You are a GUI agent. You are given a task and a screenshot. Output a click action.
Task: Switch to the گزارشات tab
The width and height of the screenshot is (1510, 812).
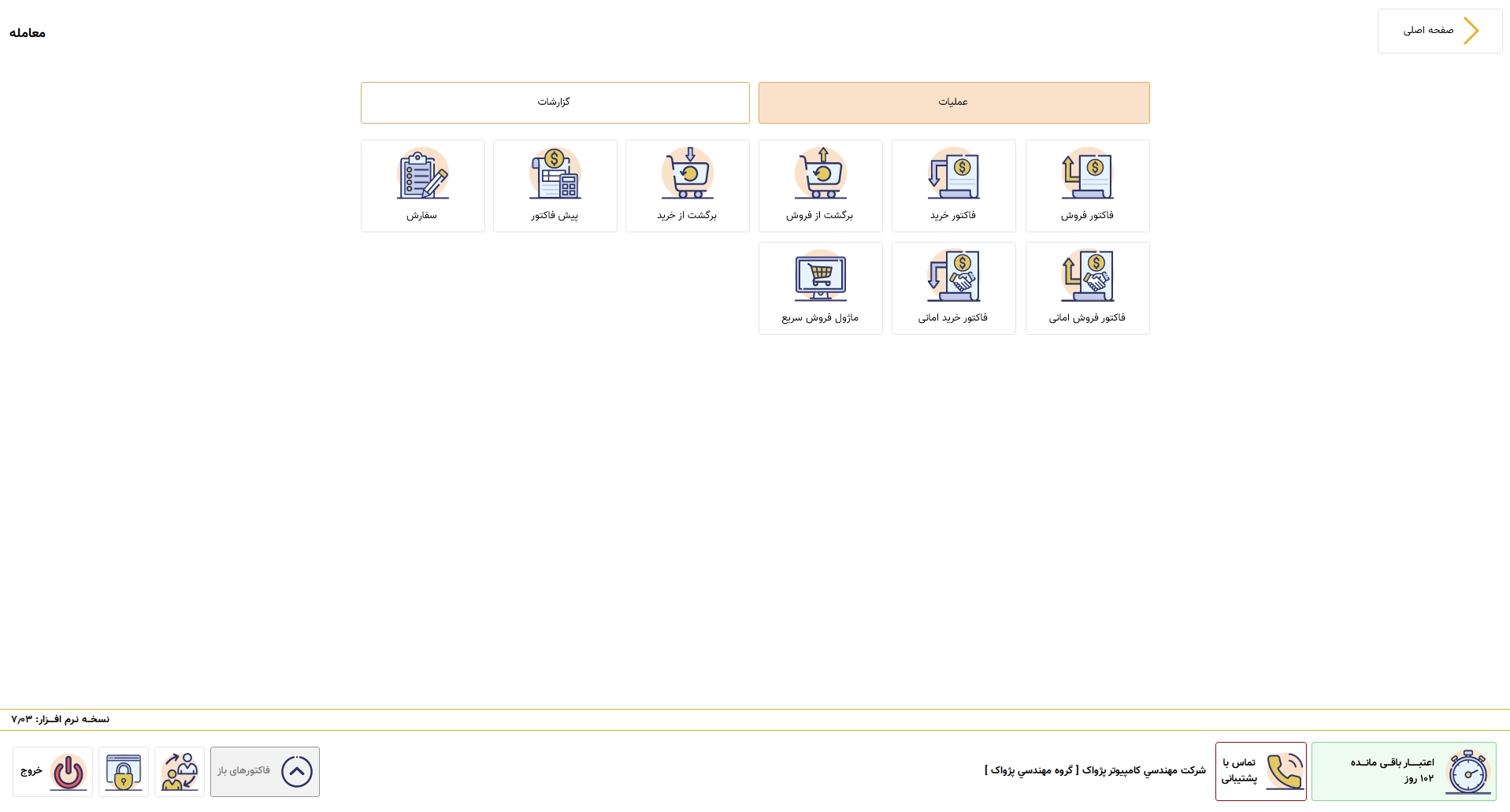(555, 102)
